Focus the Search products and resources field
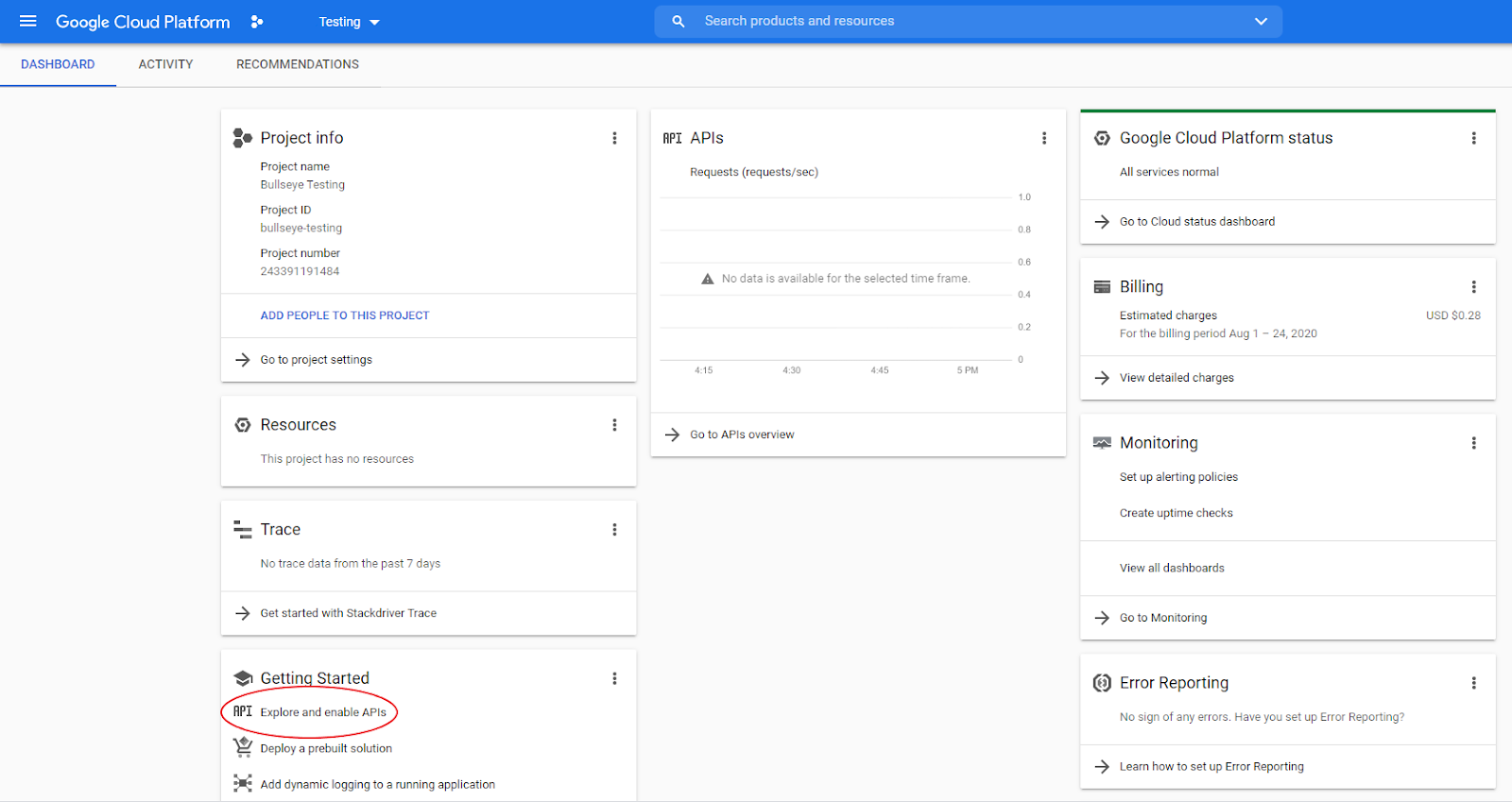Screen dimensions: 1512x802 pos(969,21)
